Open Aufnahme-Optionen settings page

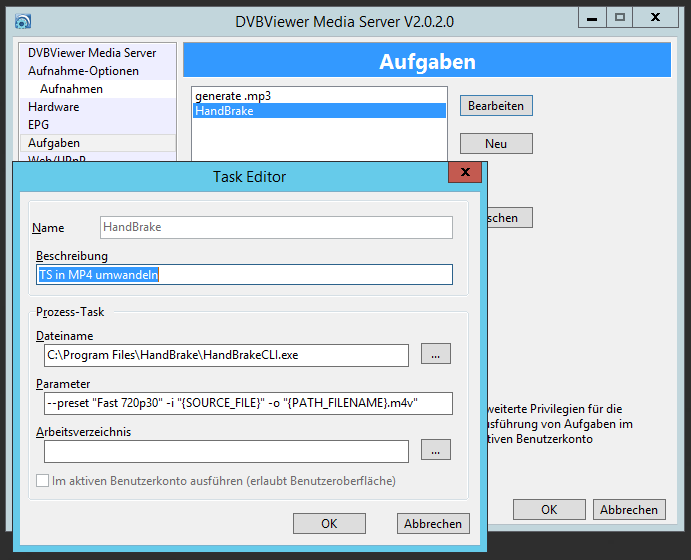click(83, 71)
